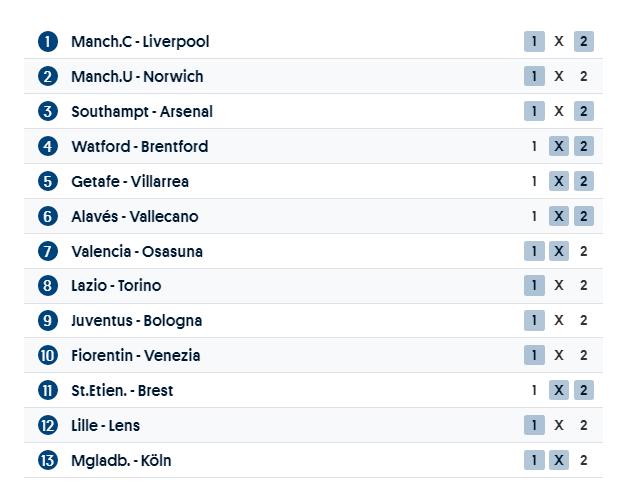This screenshot has height=484, width=631.
Task: Select away win 2 for Valencia - Osasuna
Action: tap(584, 251)
